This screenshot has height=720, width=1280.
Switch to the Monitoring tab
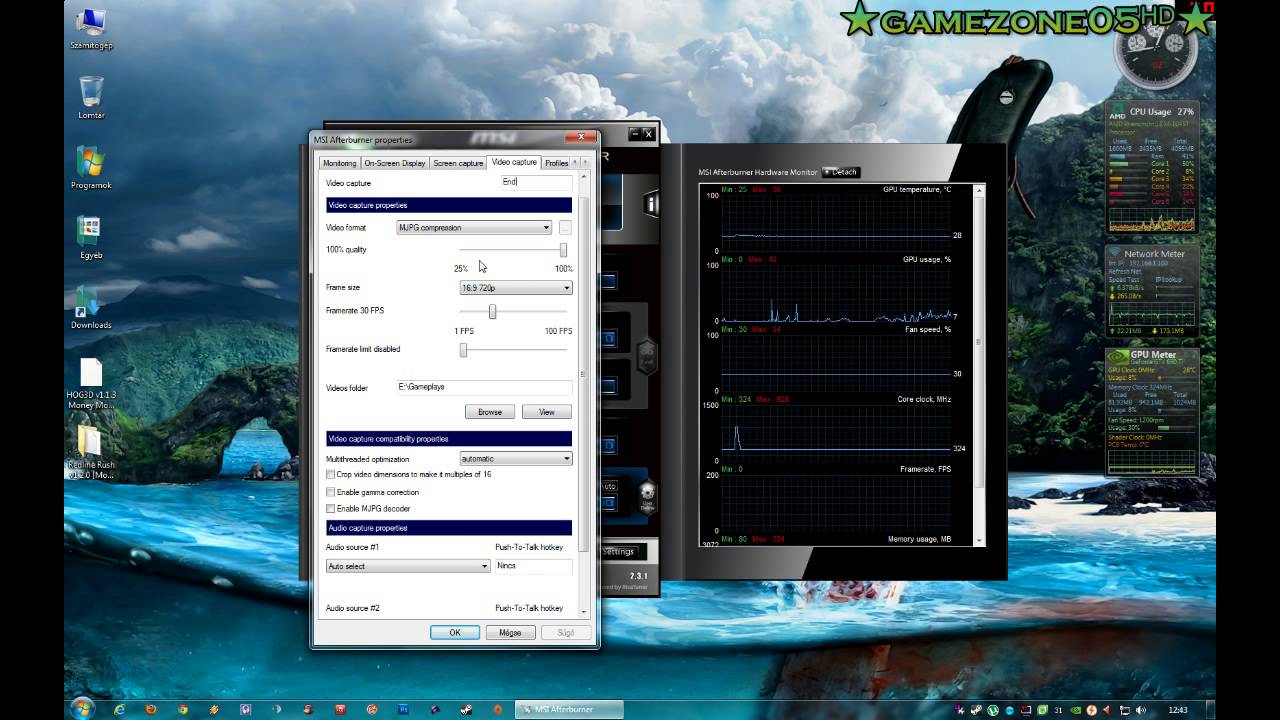(x=339, y=163)
